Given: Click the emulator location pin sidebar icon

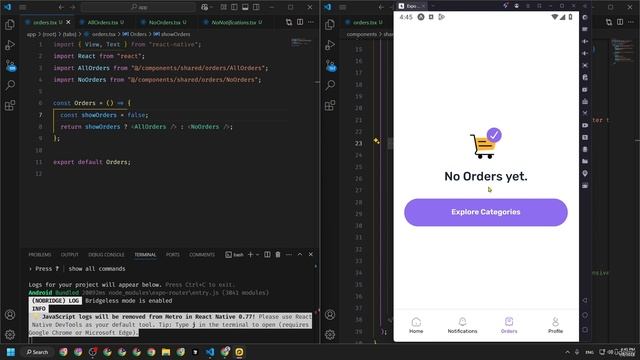Looking at the screenshot, I should [585, 173].
